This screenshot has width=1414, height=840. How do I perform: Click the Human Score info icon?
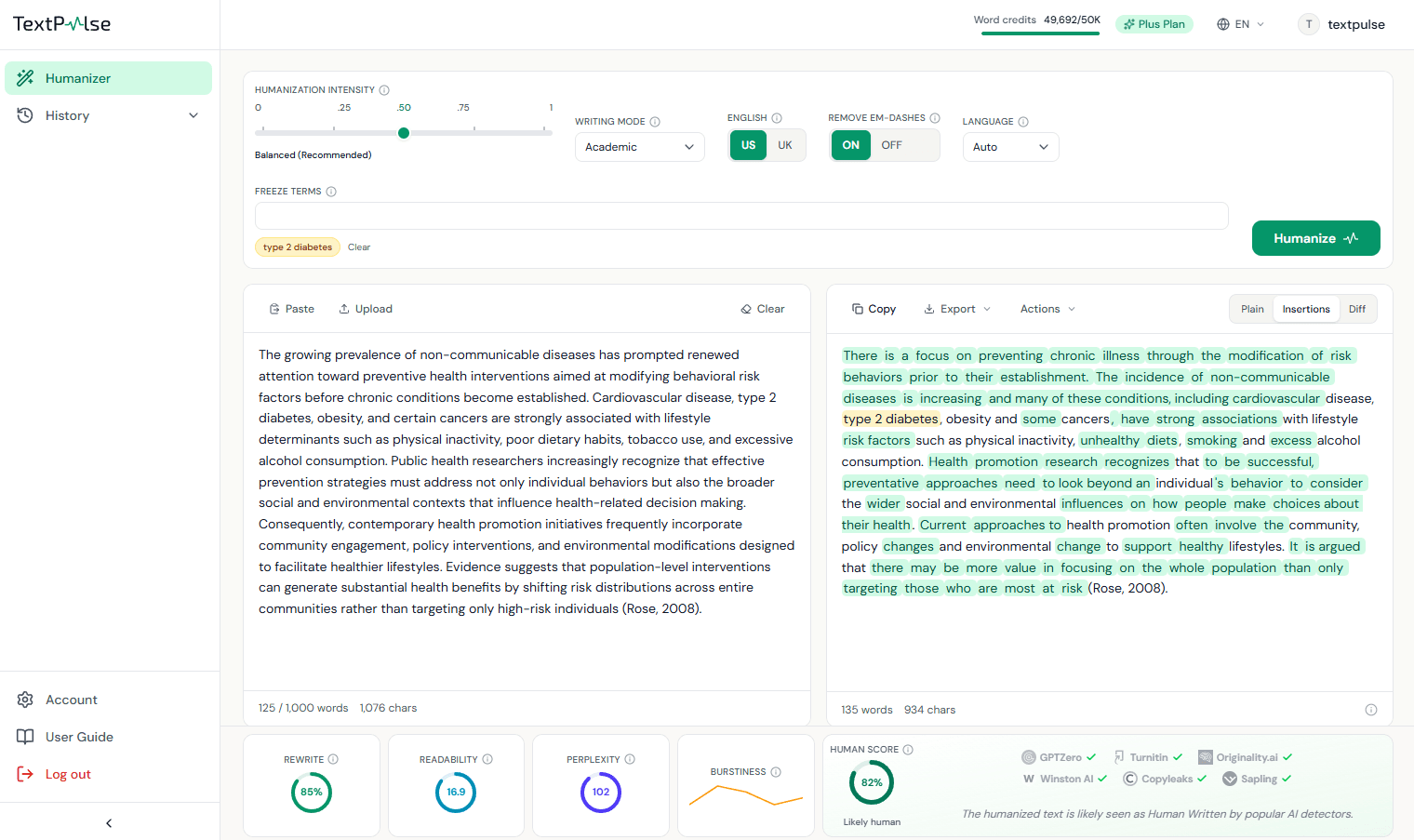tap(908, 750)
